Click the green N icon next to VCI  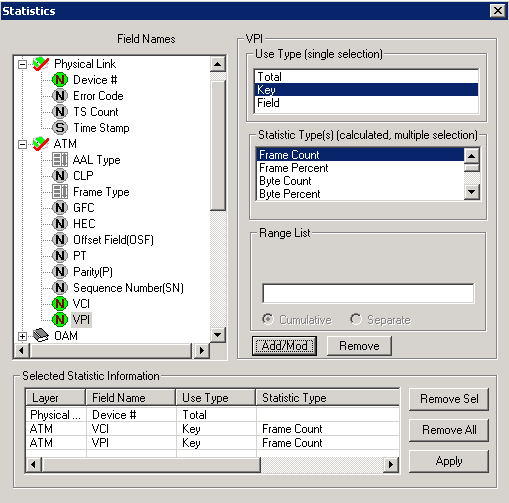[60, 304]
